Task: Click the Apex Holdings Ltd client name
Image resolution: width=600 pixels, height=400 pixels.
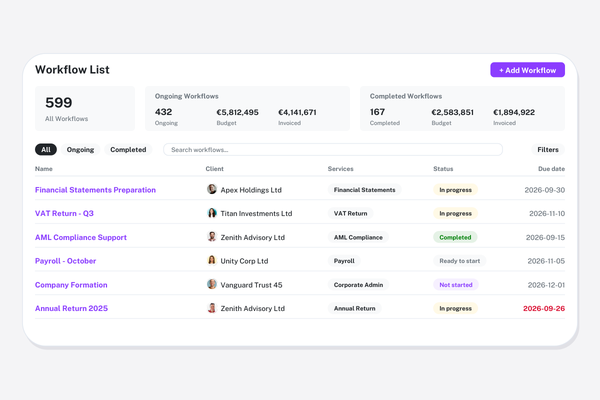Action: [x=251, y=190]
